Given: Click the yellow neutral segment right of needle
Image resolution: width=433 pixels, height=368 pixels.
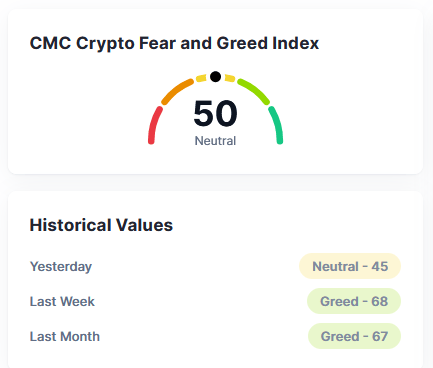Looking at the screenshot, I should [230, 78].
